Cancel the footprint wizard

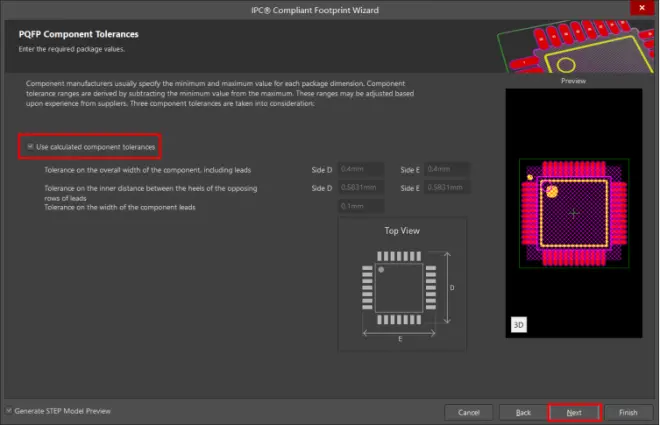(468, 412)
